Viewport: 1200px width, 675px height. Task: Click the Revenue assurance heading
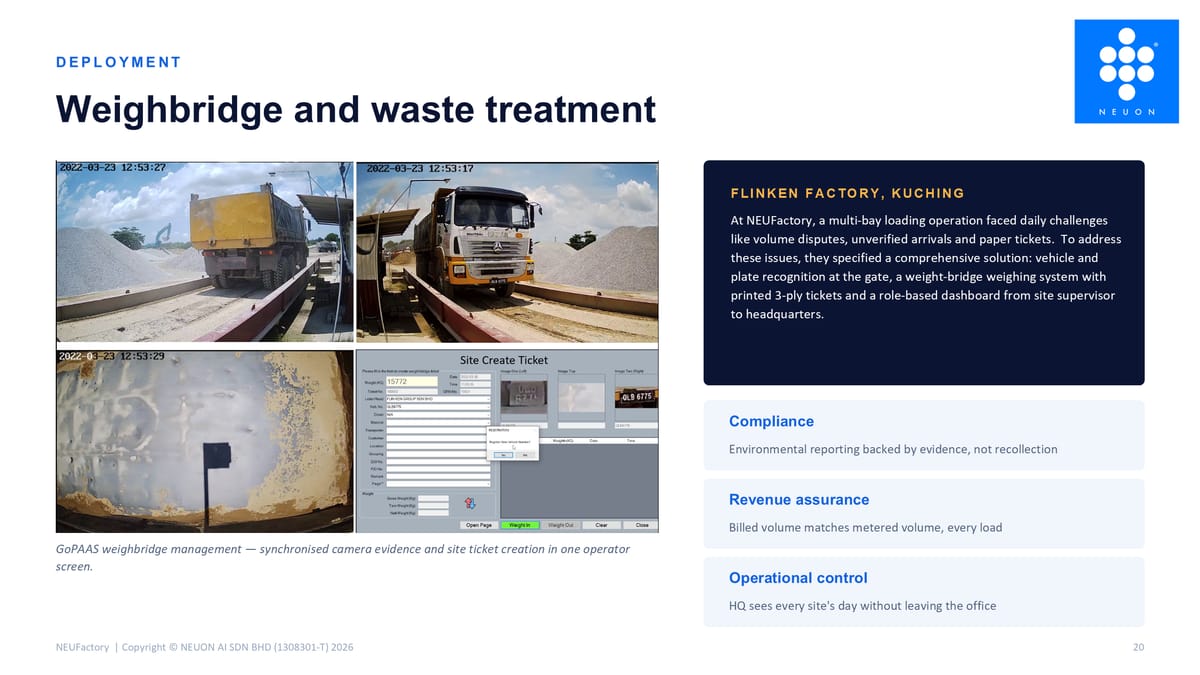799,499
